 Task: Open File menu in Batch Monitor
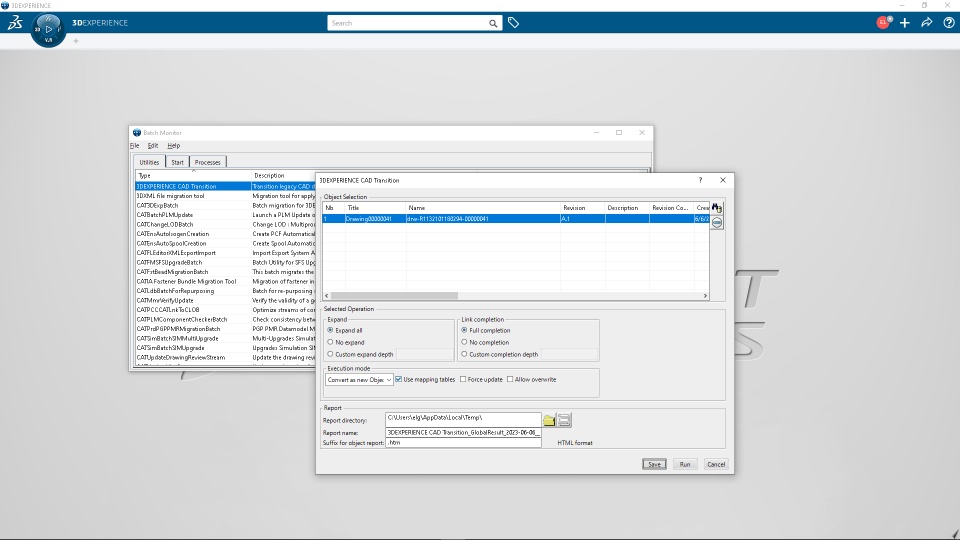(134, 146)
